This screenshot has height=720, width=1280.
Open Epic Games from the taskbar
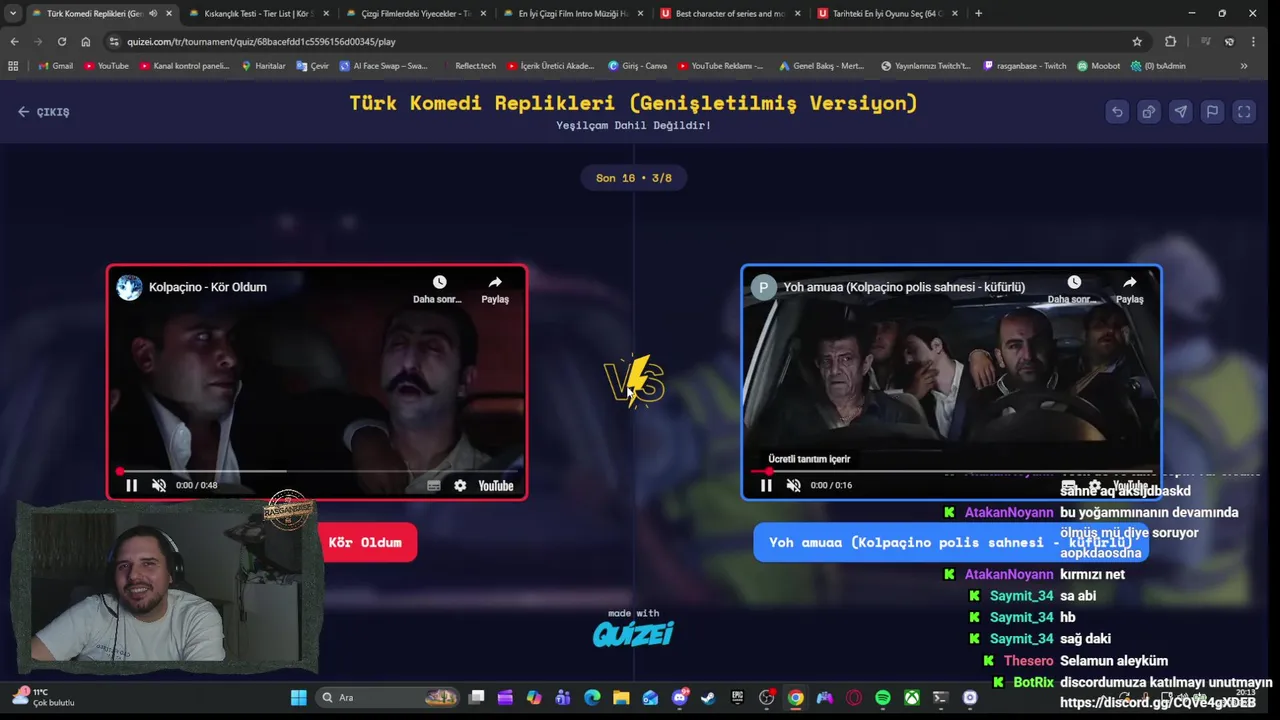(737, 697)
